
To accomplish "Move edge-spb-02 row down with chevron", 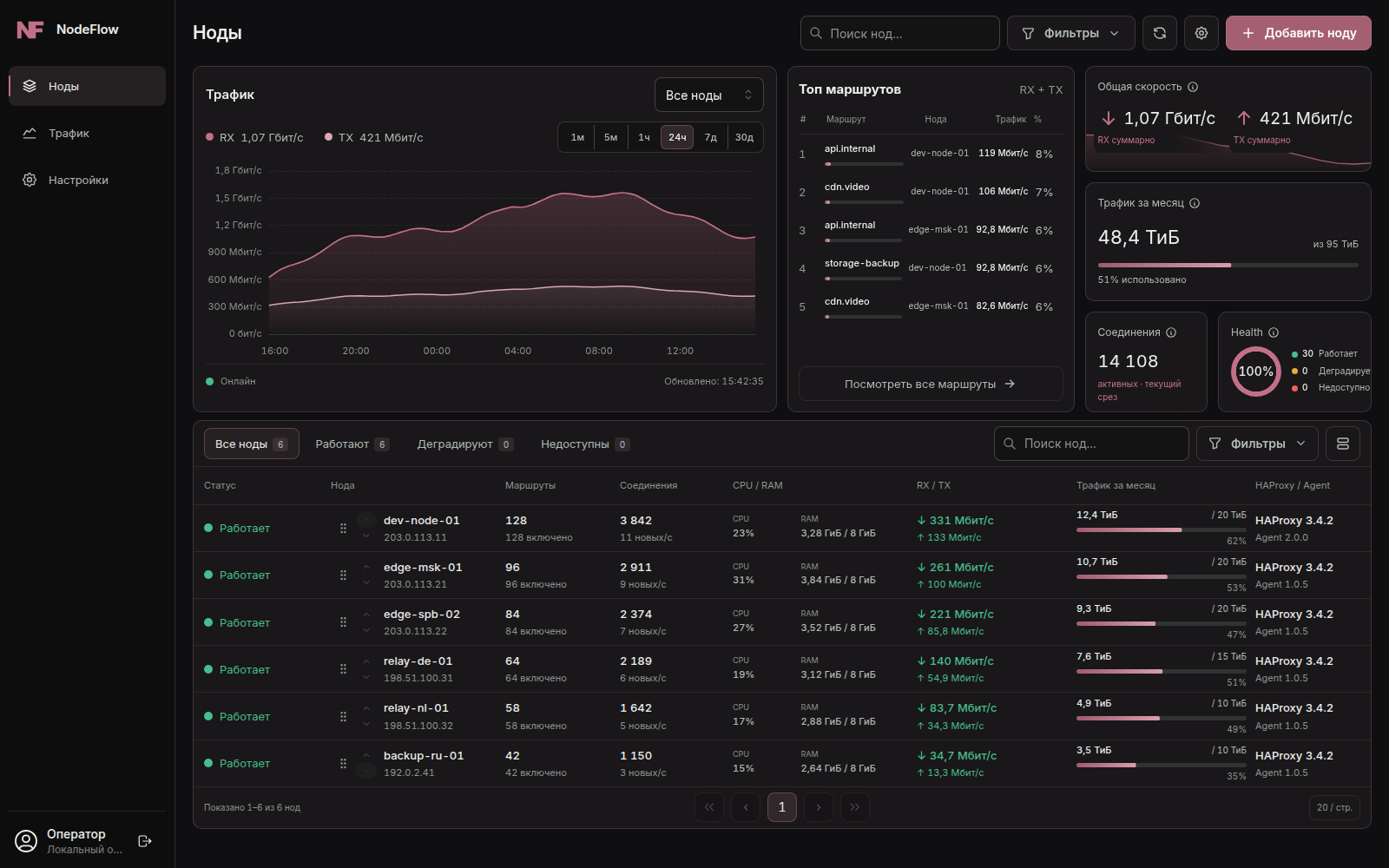I will pos(366,631).
